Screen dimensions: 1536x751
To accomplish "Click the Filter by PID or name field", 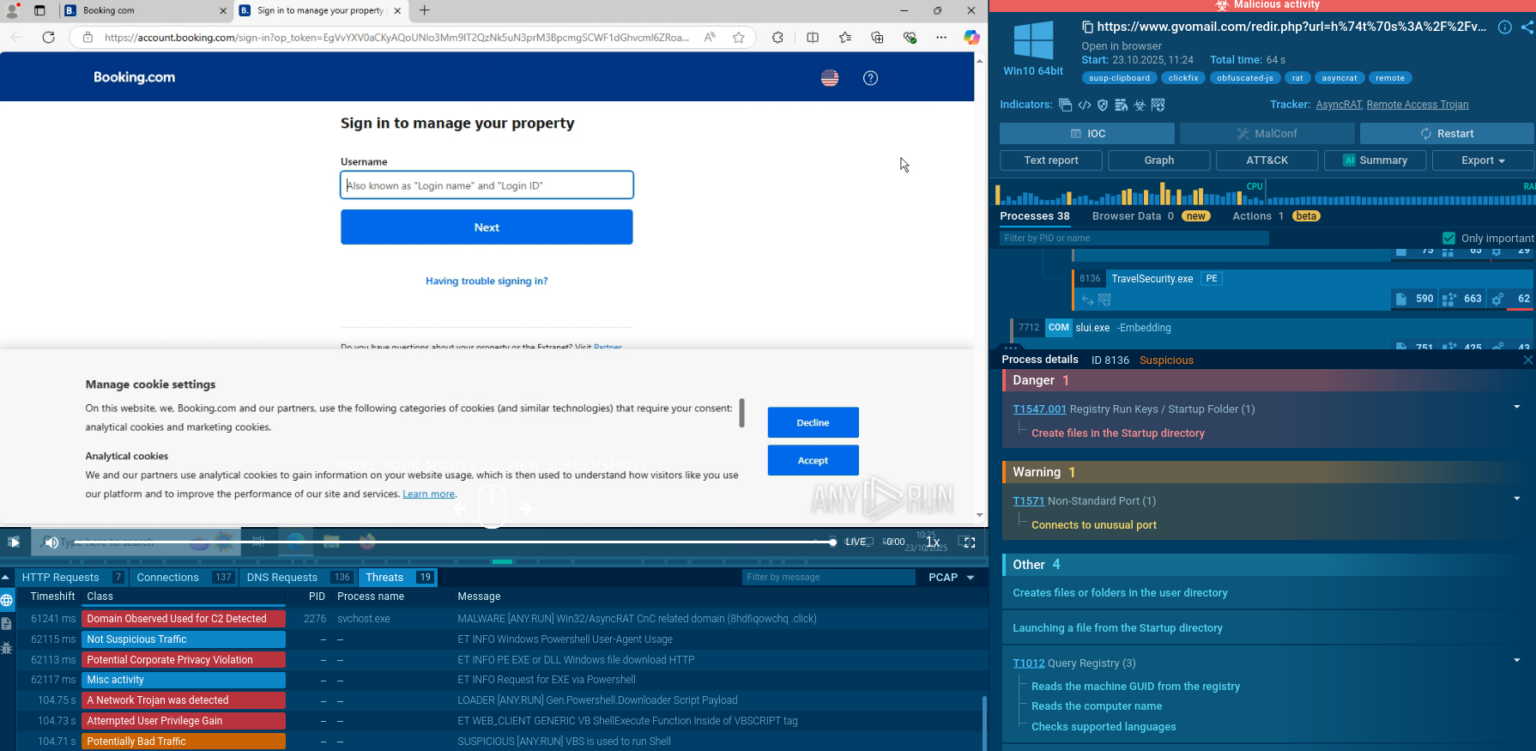I will click(x=1133, y=238).
